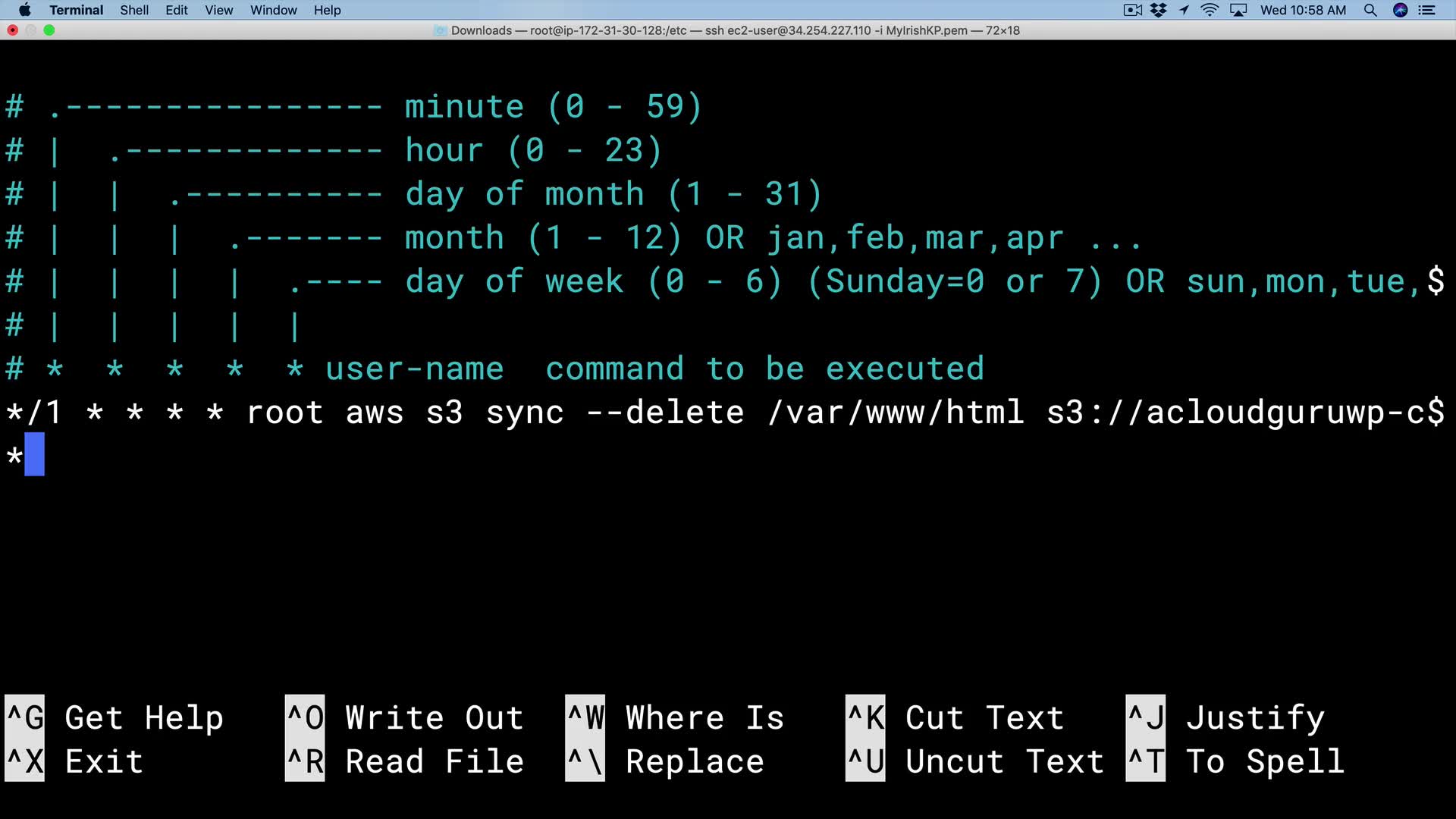
Task: Click the Spotlight search icon
Action: [x=1370, y=10]
